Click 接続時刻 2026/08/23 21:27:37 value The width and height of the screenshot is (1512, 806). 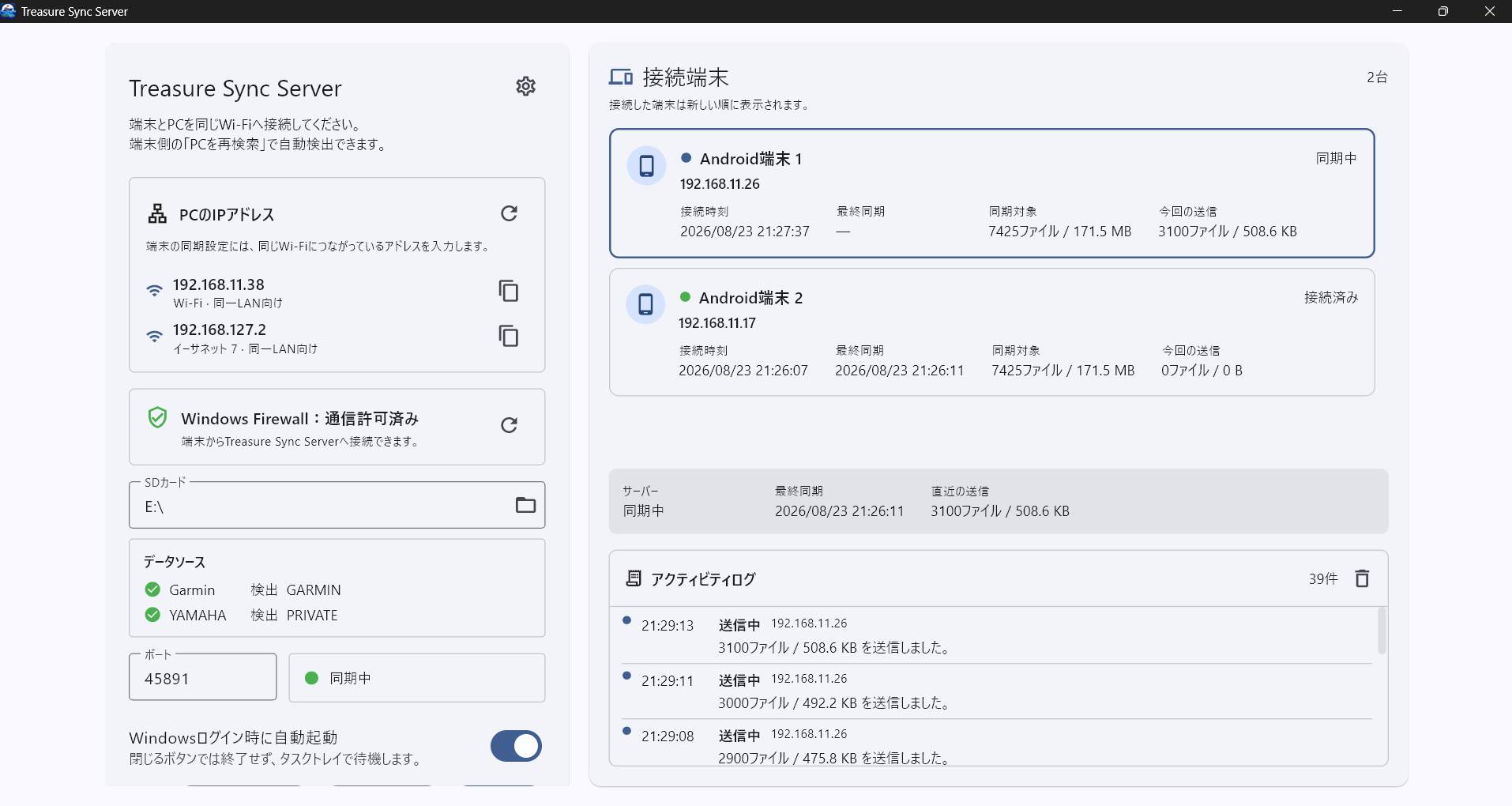pyautogui.click(x=745, y=232)
